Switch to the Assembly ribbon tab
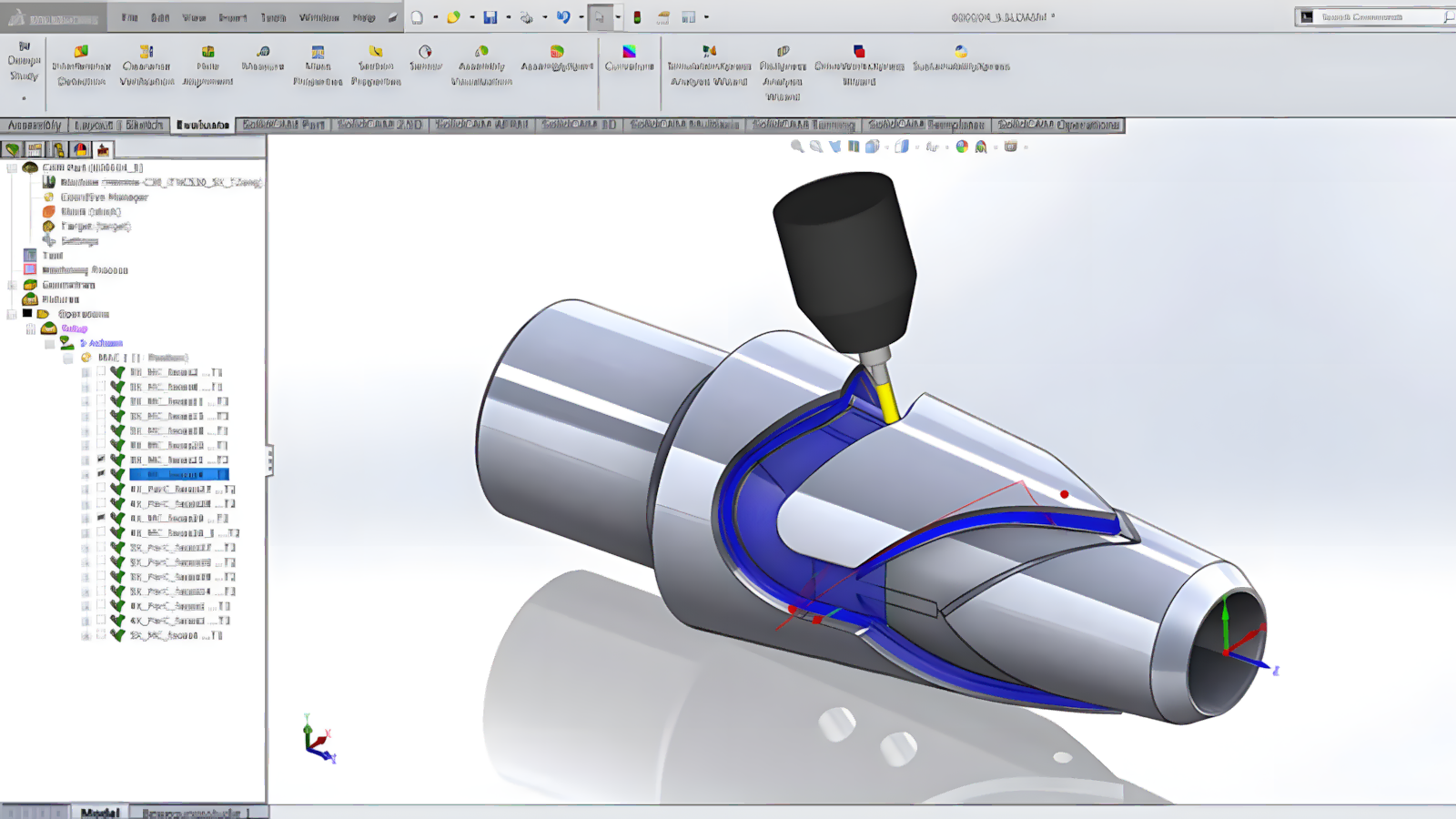Image resolution: width=1456 pixels, height=819 pixels. (x=34, y=125)
